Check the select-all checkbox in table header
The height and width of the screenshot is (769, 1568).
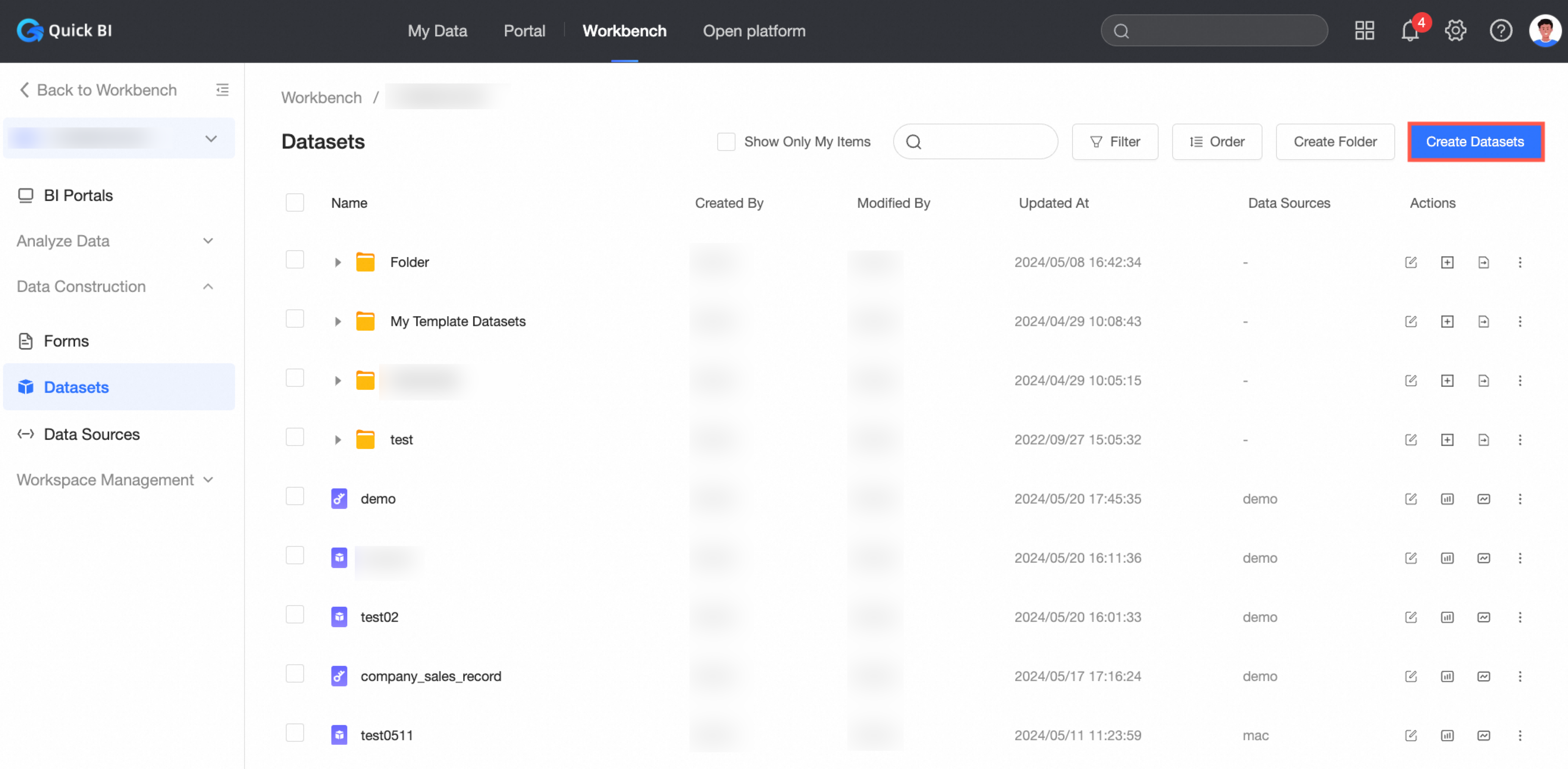point(295,203)
